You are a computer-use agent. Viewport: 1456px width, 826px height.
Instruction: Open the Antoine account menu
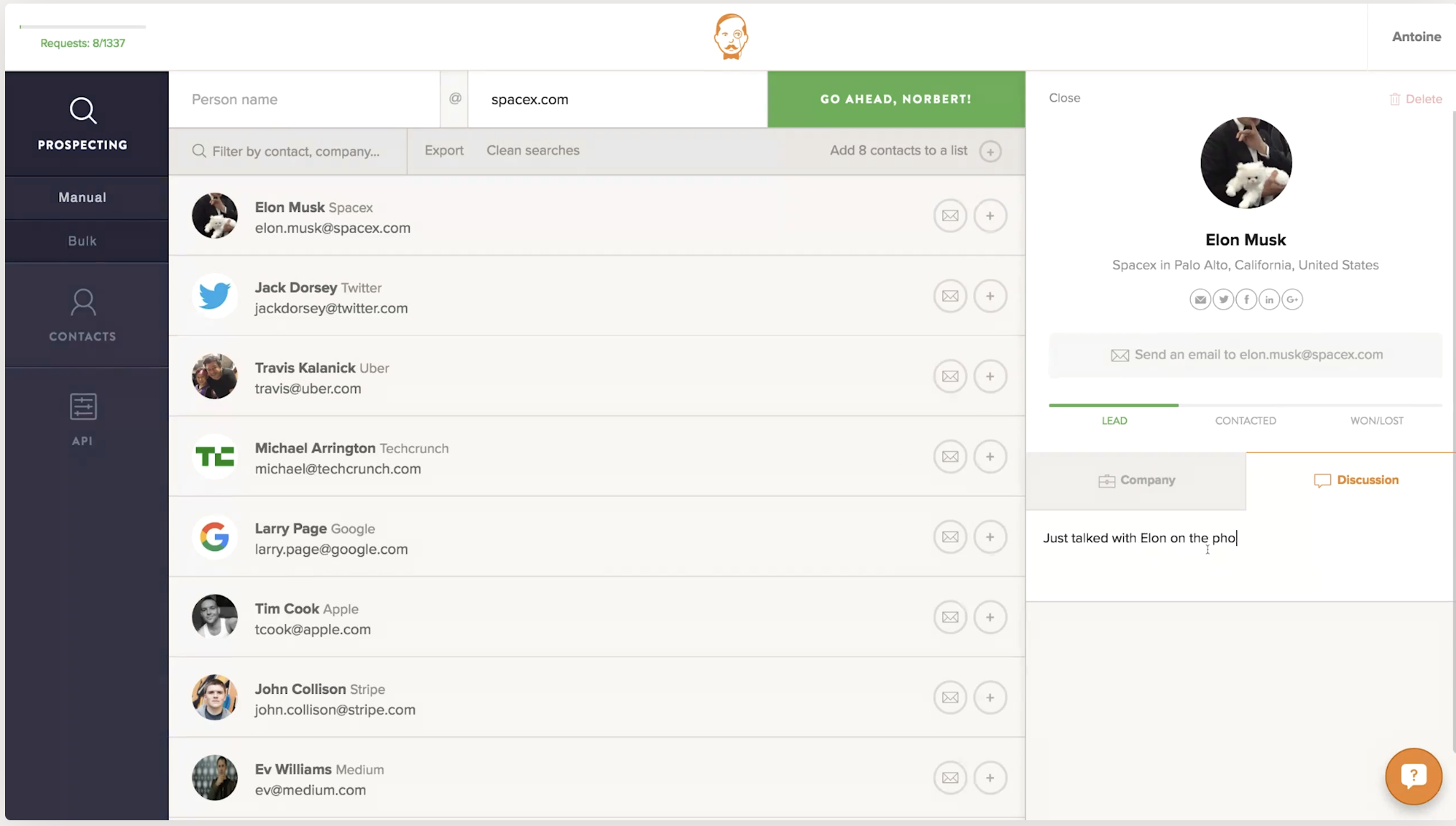(x=1416, y=37)
